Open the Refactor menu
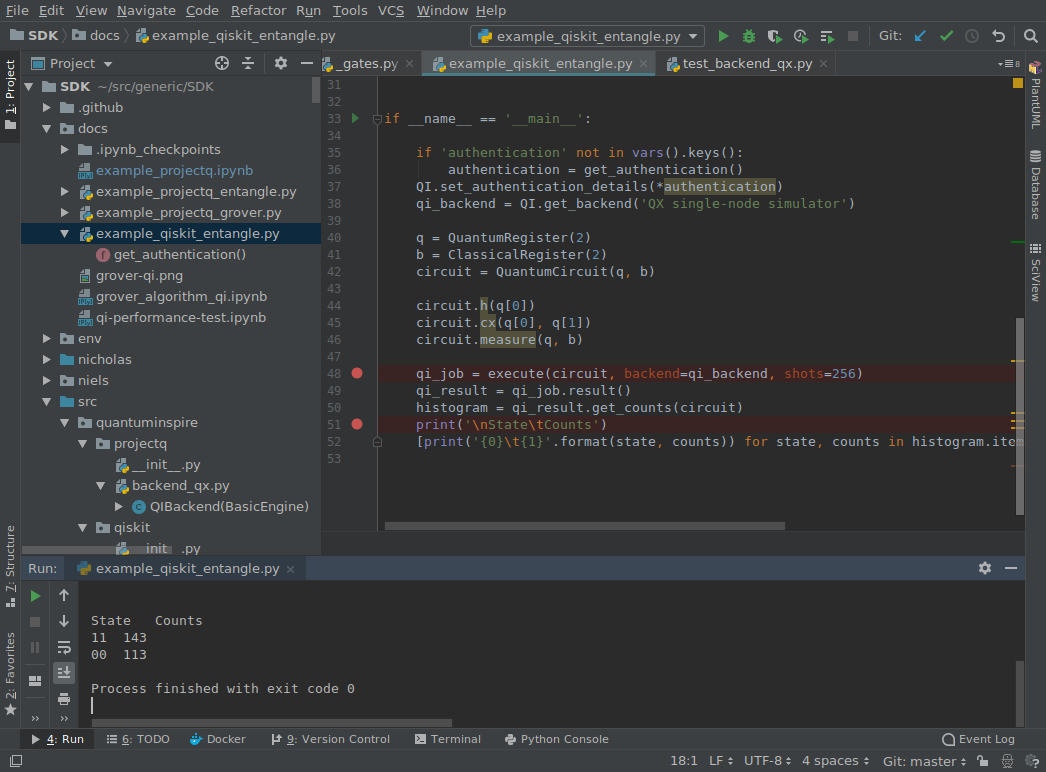Screen dimensions: 1046x772 (258, 10)
